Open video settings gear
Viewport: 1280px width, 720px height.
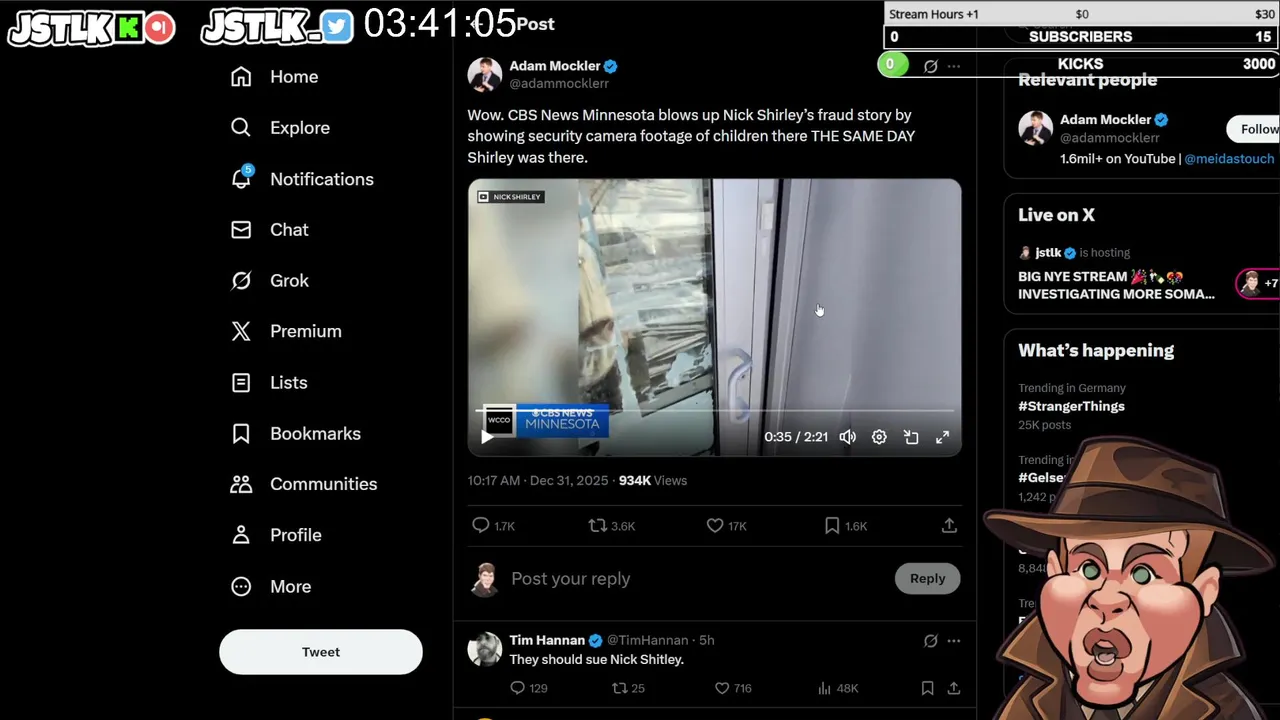point(879,437)
